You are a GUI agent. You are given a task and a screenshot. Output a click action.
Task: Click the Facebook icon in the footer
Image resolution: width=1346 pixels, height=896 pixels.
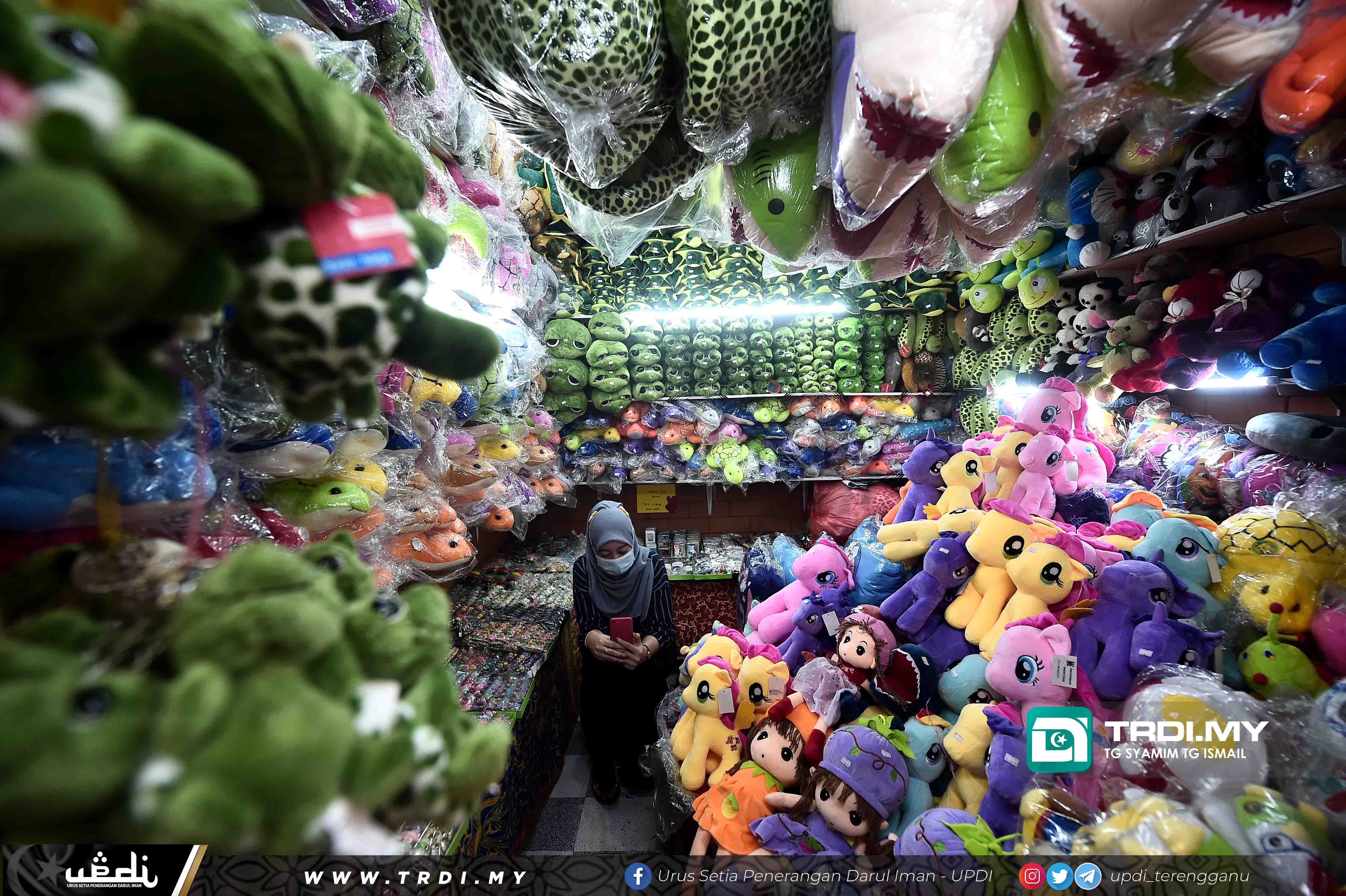click(638, 876)
